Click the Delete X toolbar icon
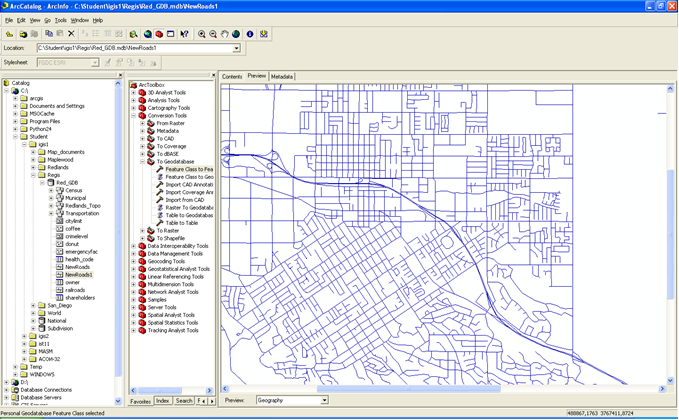 71,34
